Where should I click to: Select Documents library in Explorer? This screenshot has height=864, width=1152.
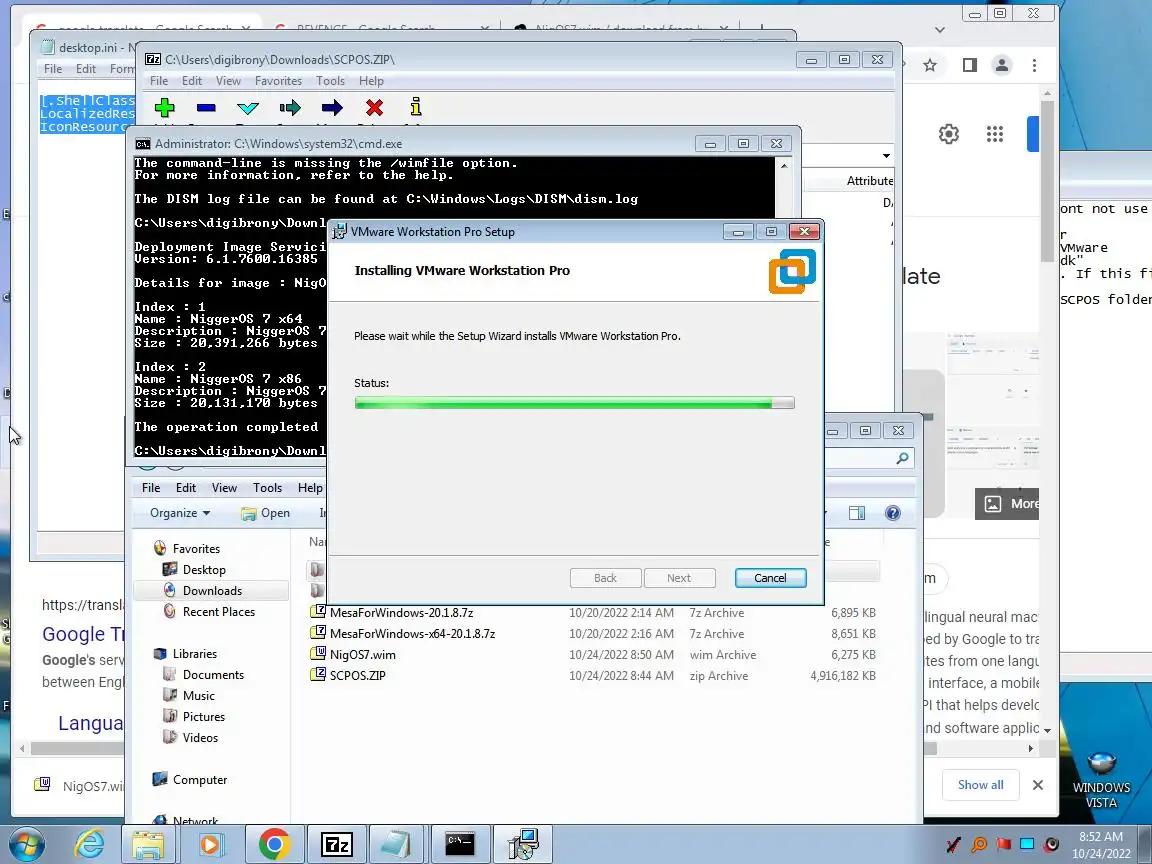[x=213, y=674]
